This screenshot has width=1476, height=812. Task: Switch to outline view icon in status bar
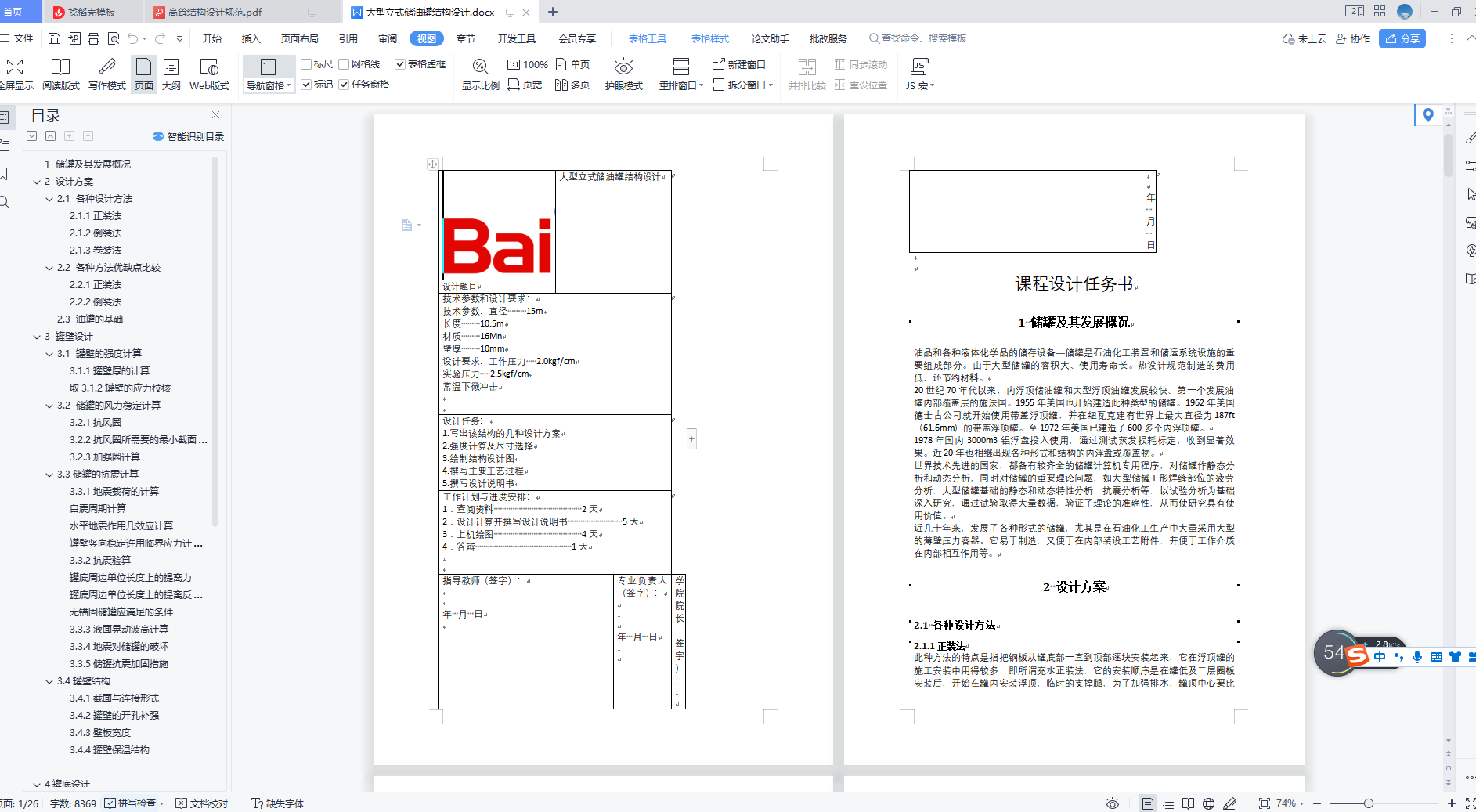tap(1168, 803)
